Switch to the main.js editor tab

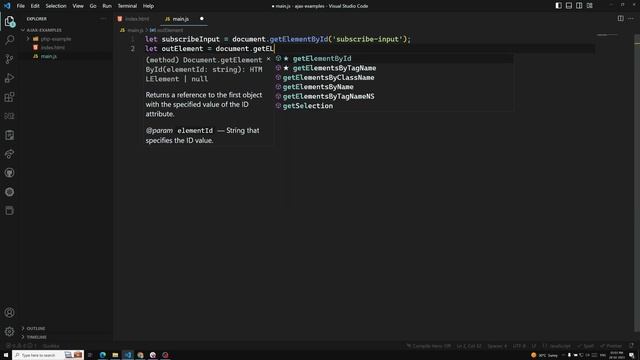(184, 19)
